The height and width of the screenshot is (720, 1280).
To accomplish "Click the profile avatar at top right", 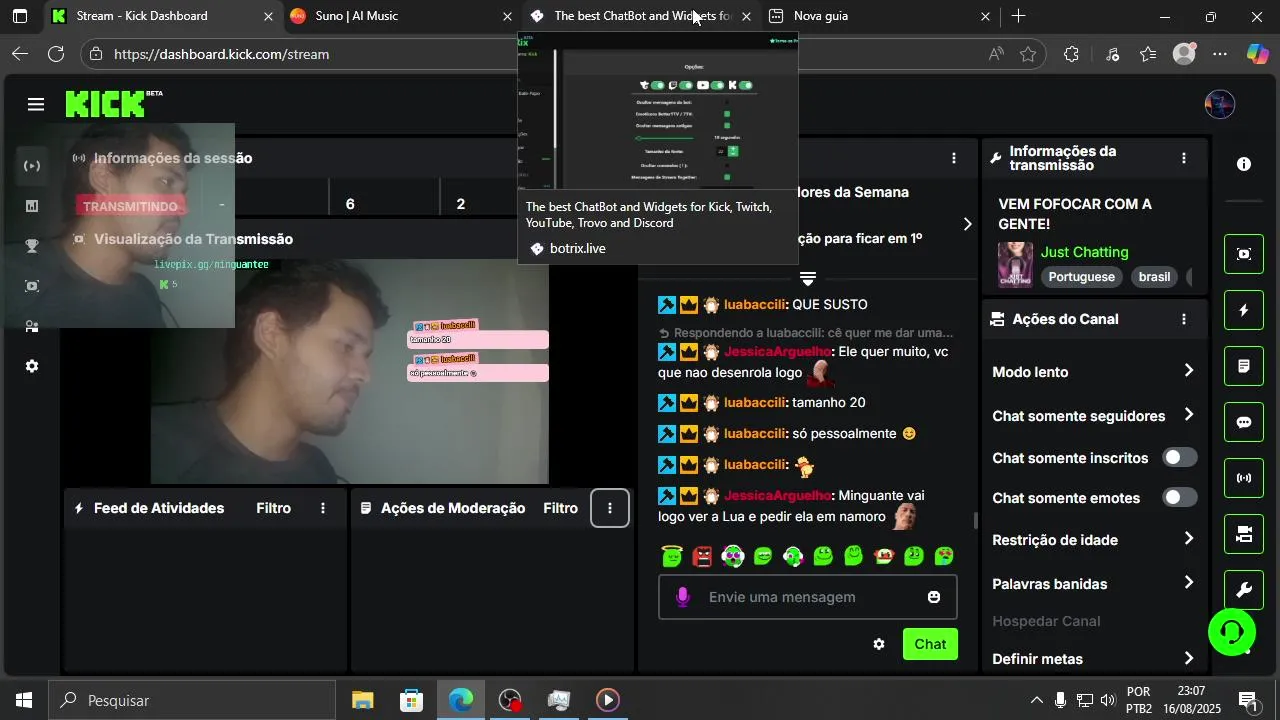I will [1220, 104].
